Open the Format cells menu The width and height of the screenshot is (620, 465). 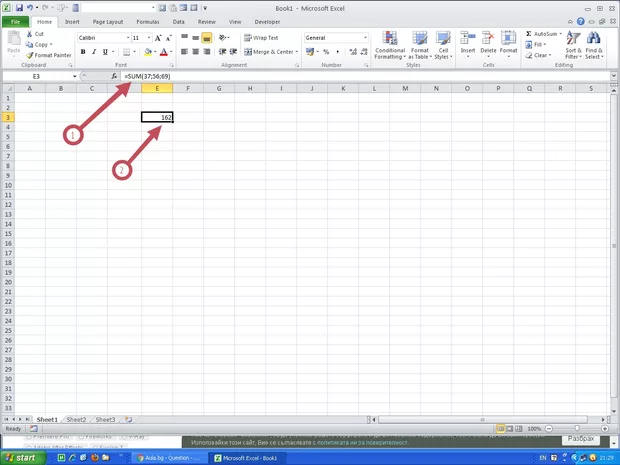508,45
